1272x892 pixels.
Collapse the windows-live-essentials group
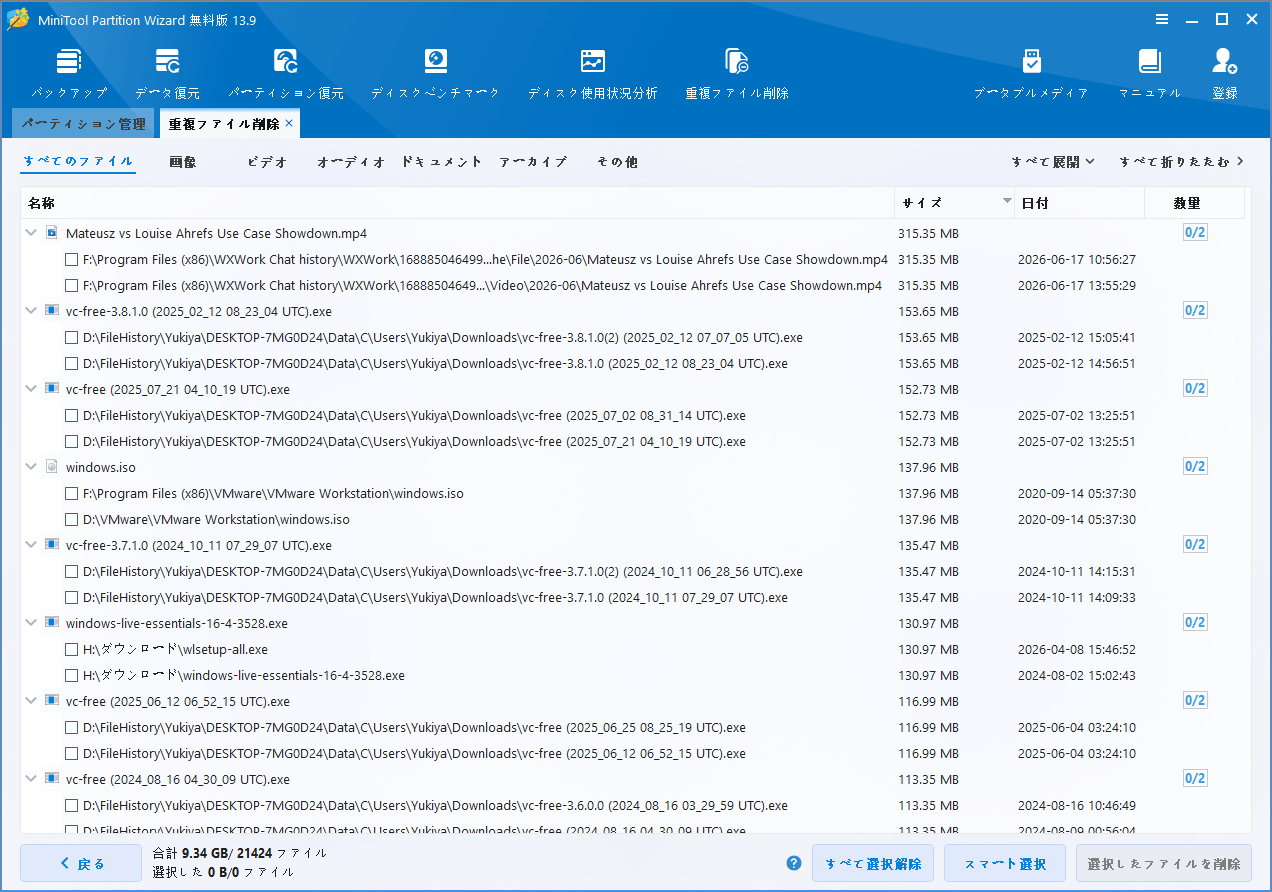[31, 623]
